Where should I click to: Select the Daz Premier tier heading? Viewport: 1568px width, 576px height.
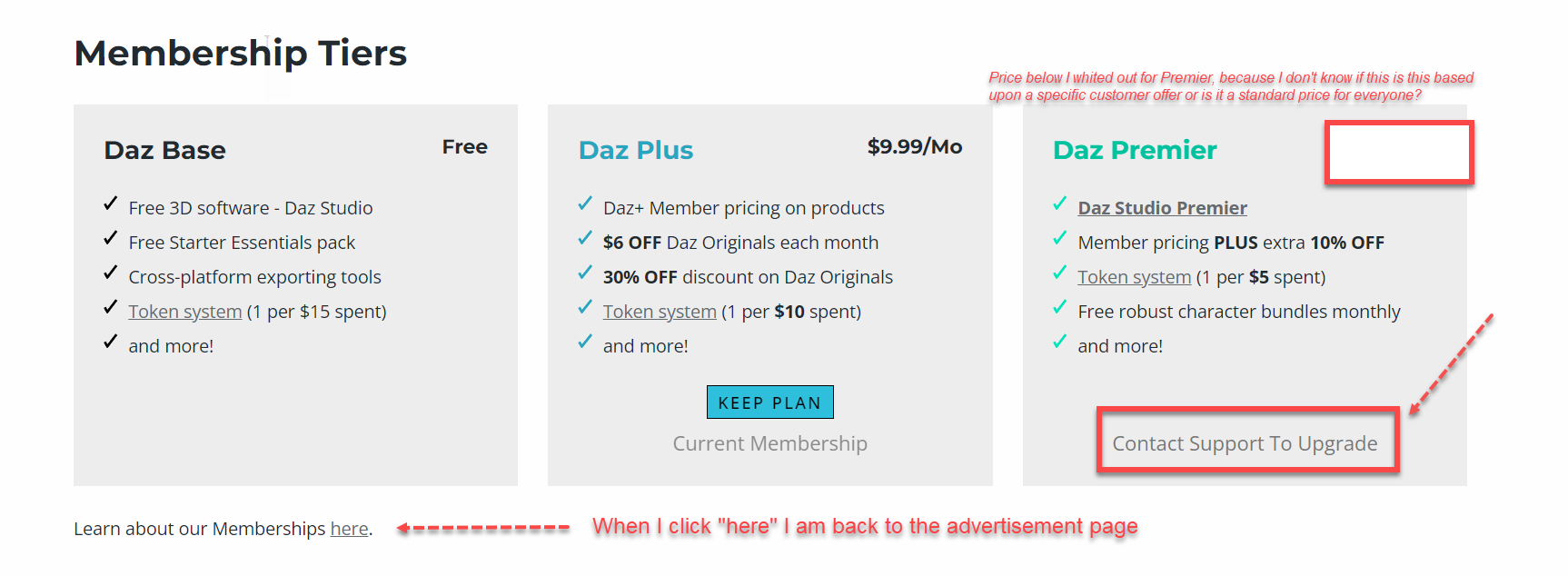click(x=1135, y=150)
